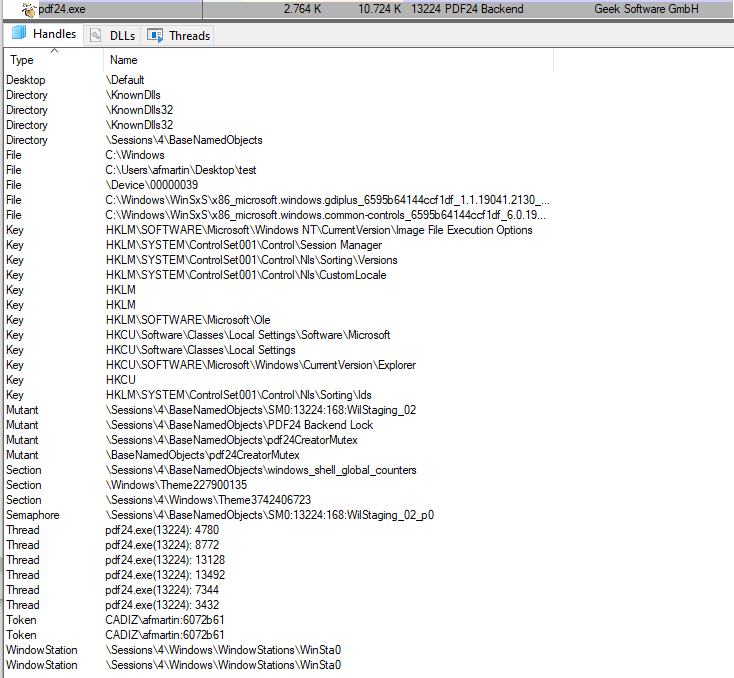Select thread handle 13128
This screenshot has width=734, height=678.
[x=165, y=560]
